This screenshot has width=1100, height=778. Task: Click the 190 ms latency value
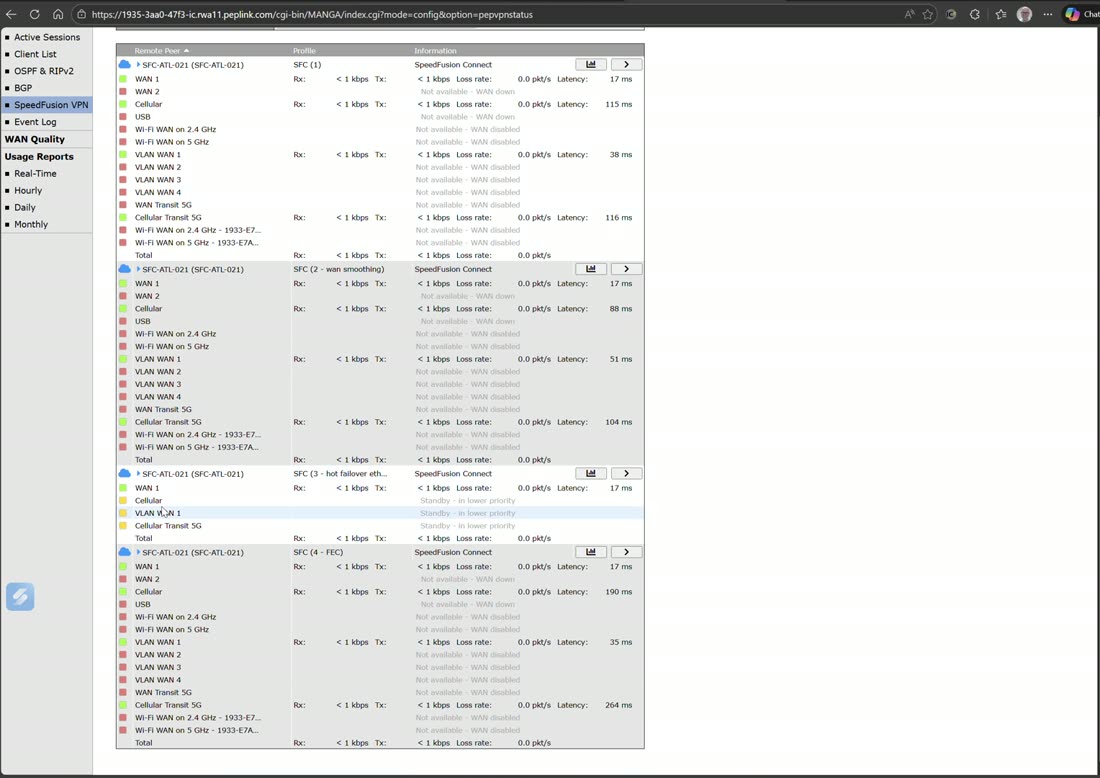pos(619,592)
